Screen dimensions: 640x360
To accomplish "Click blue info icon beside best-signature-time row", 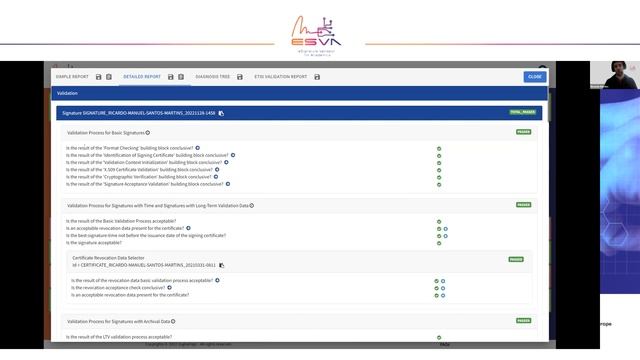I will [x=446, y=236].
